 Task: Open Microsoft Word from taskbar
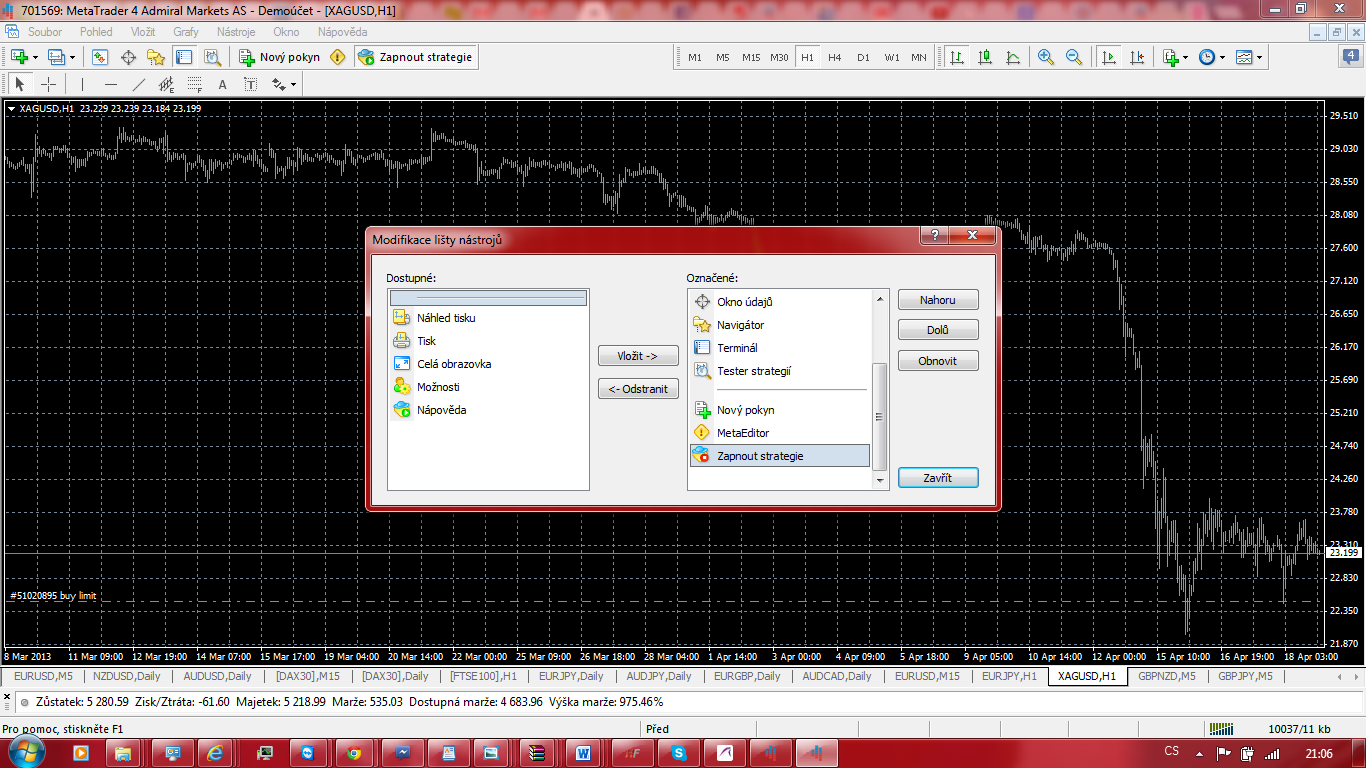click(584, 751)
